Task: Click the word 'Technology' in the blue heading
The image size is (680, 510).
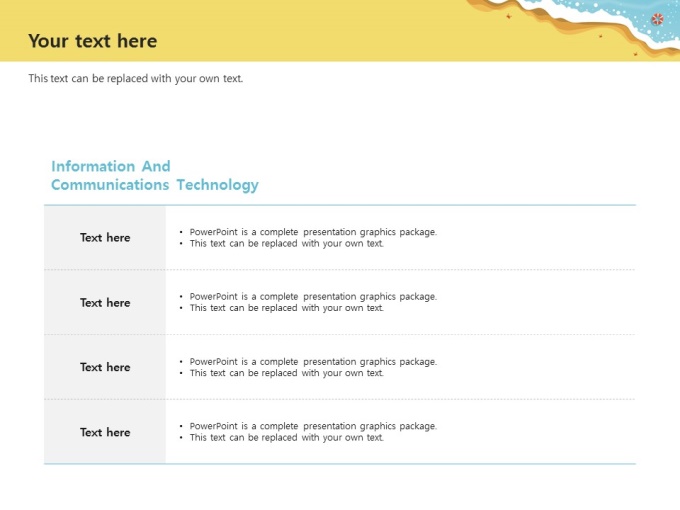Action: coord(218,185)
